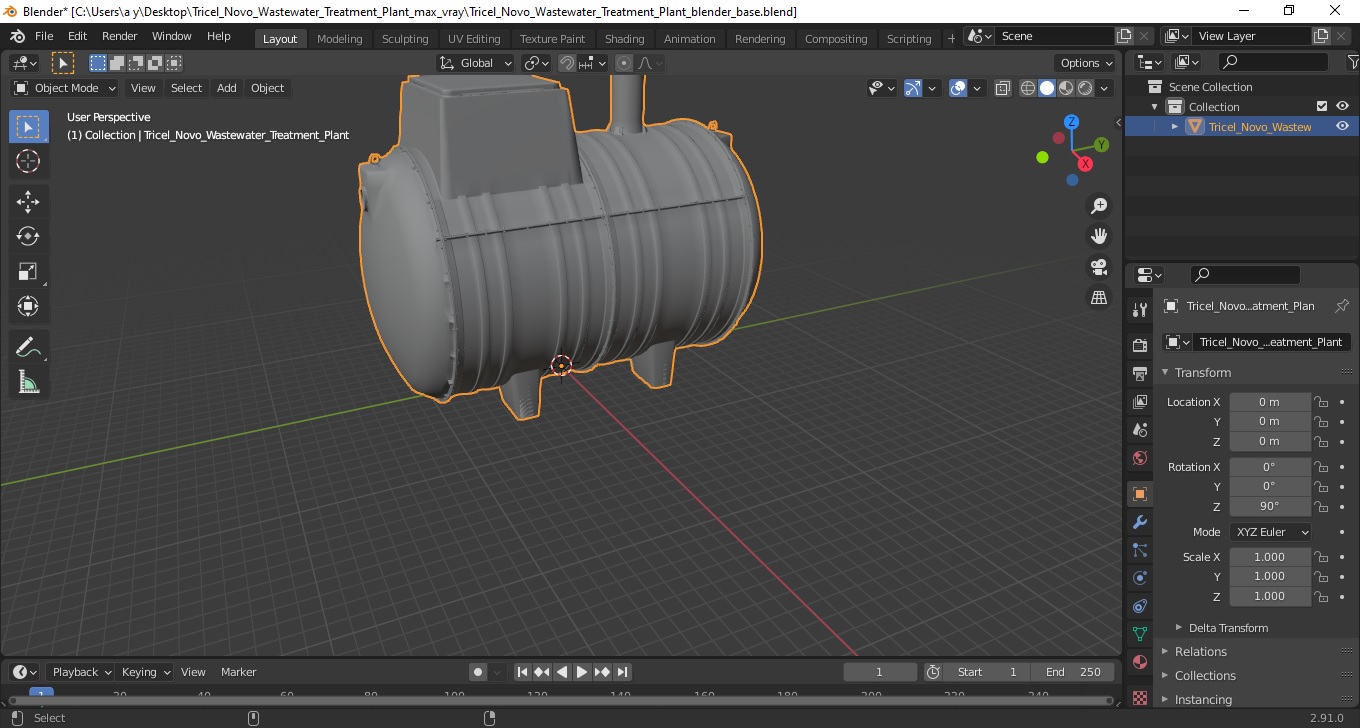
Task: Open the Keying dropdown
Action: tap(145, 672)
